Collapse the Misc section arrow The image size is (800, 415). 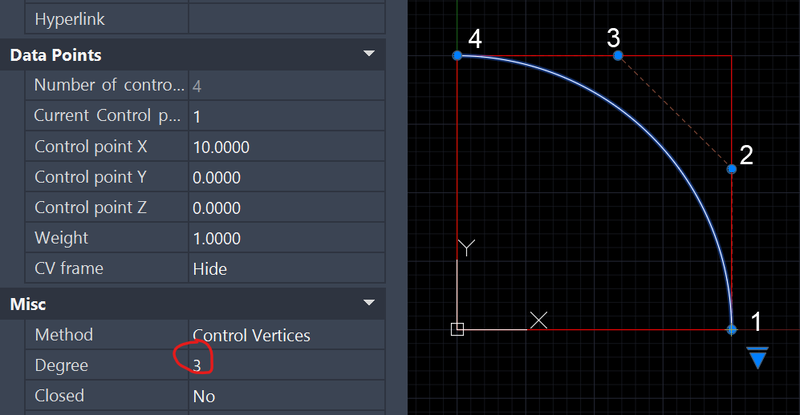(x=369, y=303)
